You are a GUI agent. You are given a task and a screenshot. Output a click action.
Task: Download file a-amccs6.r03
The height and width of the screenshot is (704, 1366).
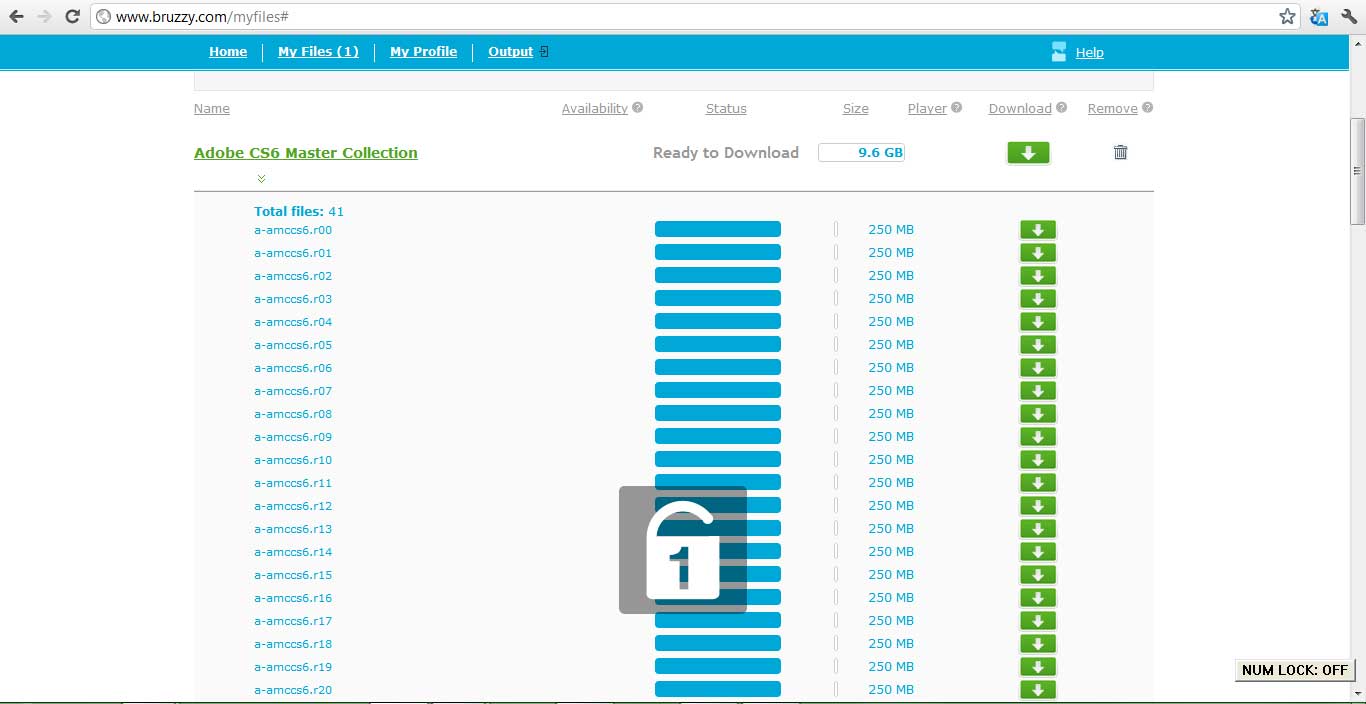click(1038, 299)
